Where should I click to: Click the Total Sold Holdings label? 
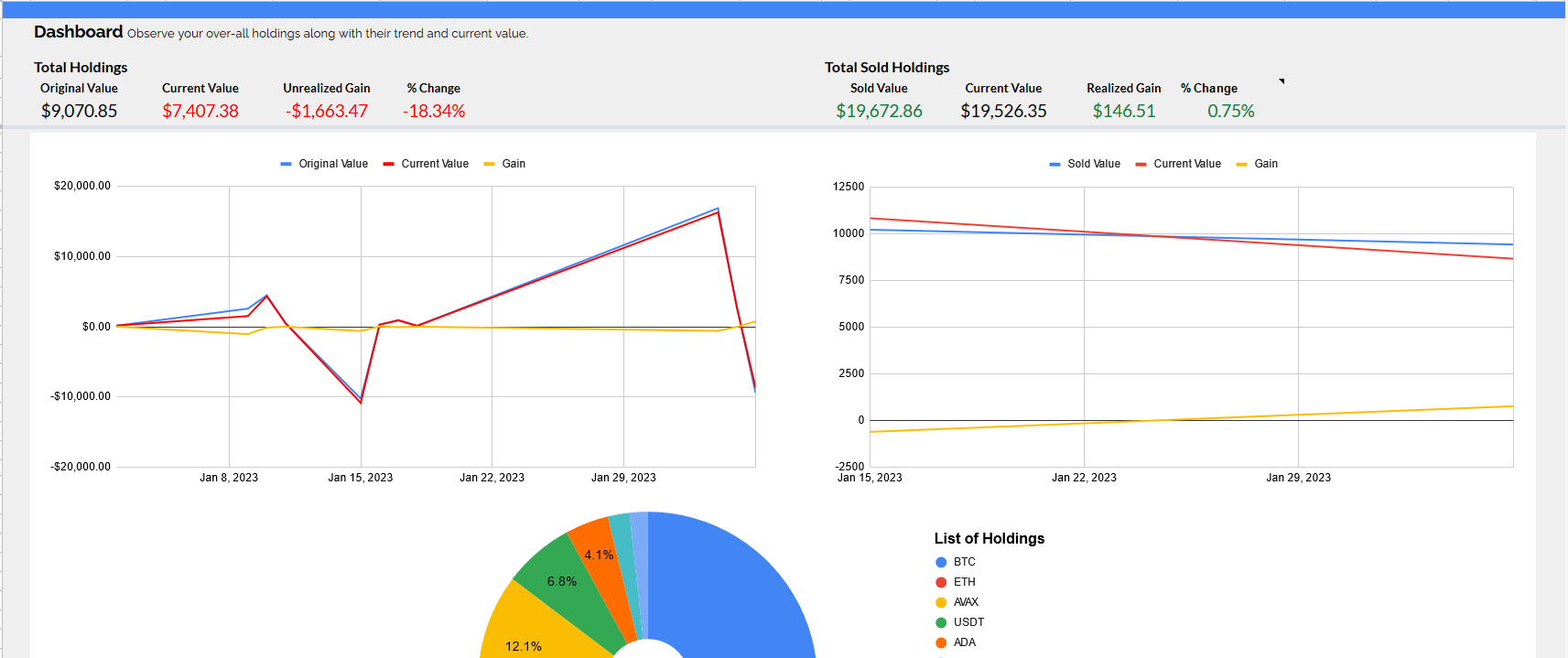pos(887,68)
